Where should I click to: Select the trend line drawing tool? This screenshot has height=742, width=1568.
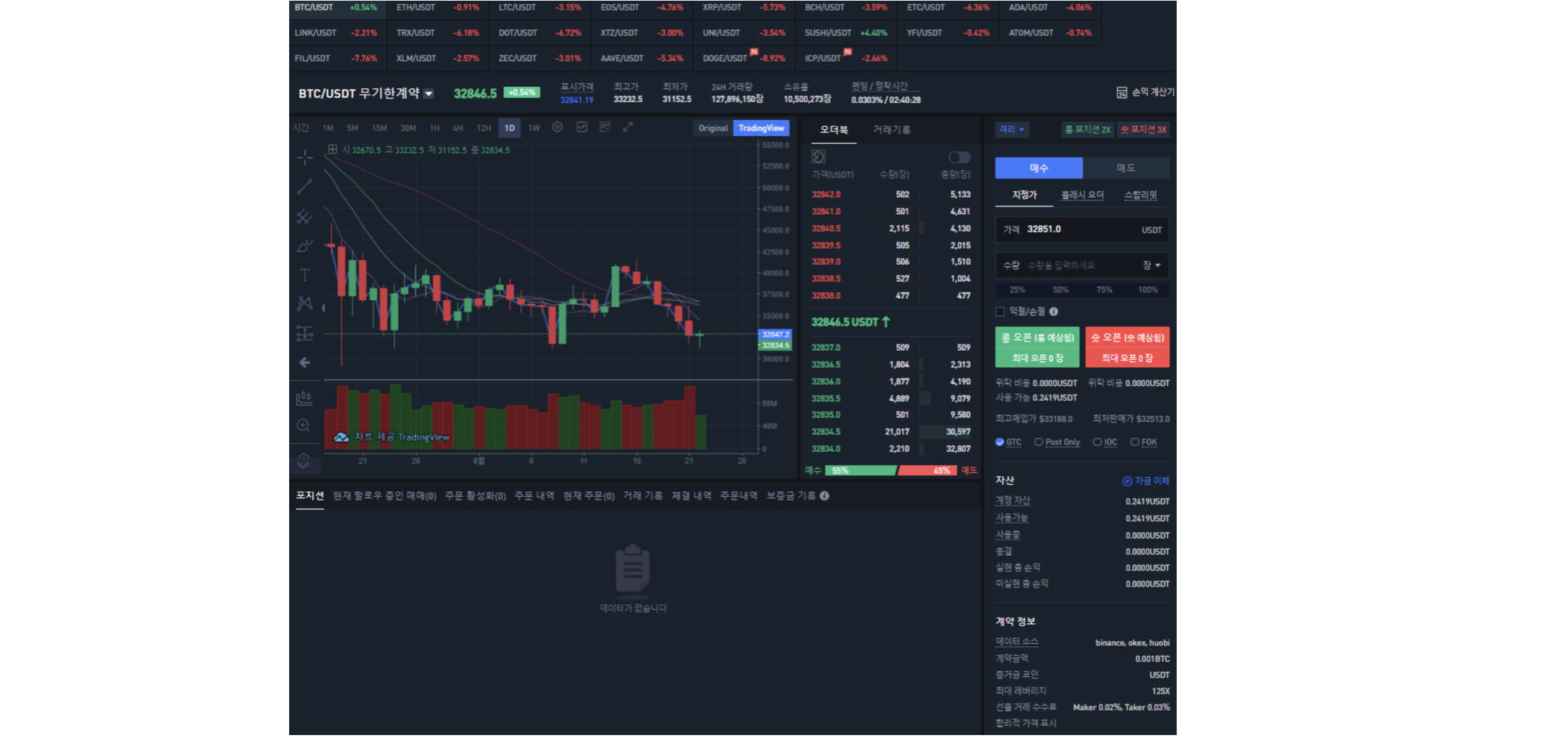(304, 187)
